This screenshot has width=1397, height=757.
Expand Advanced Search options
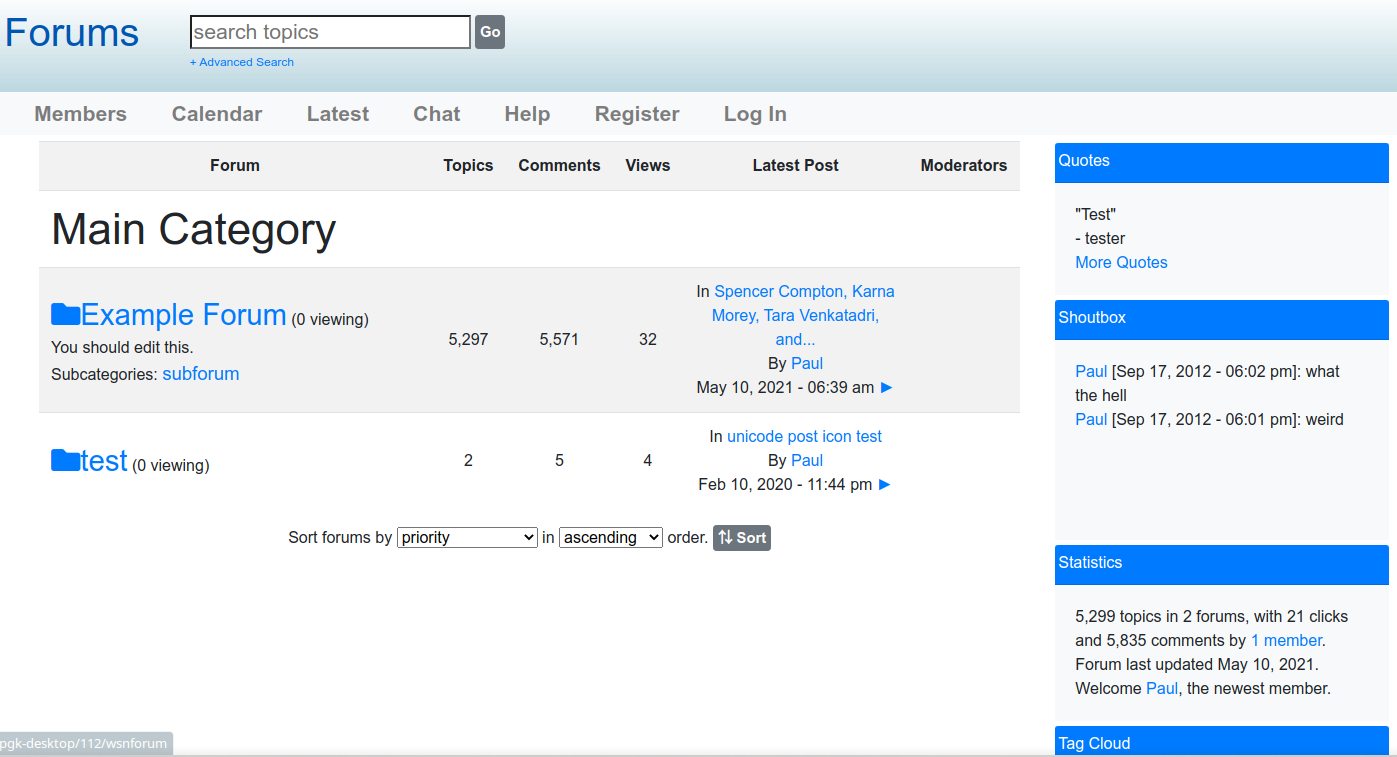242,62
